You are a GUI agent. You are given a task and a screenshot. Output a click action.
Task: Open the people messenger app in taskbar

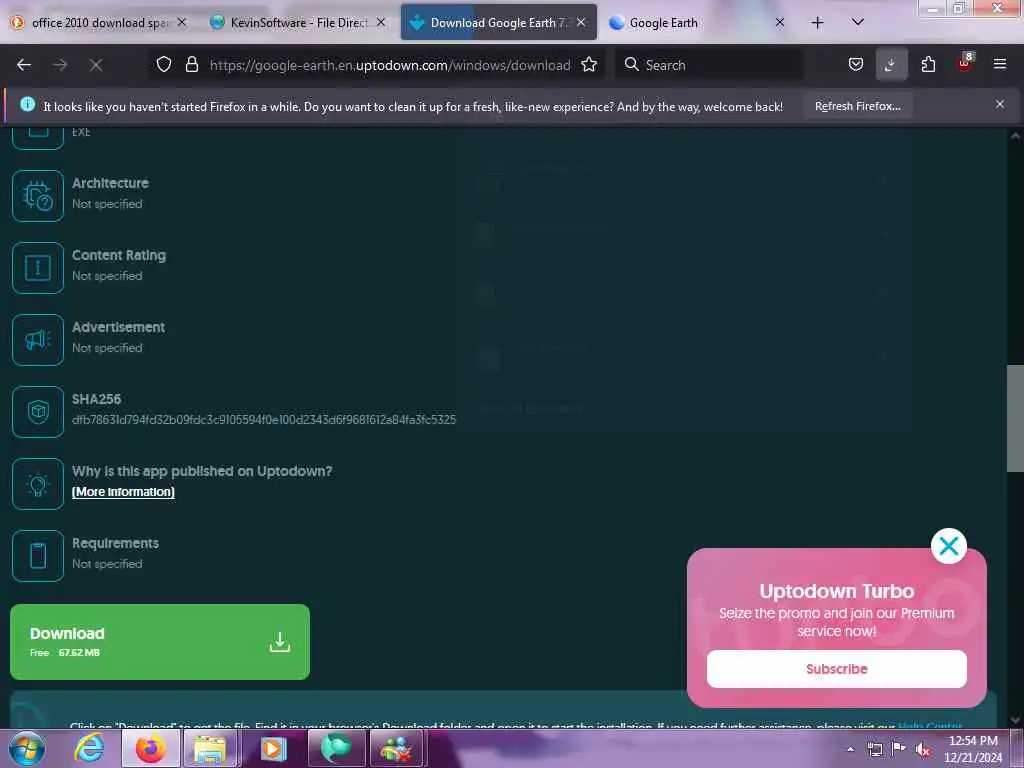click(398, 748)
